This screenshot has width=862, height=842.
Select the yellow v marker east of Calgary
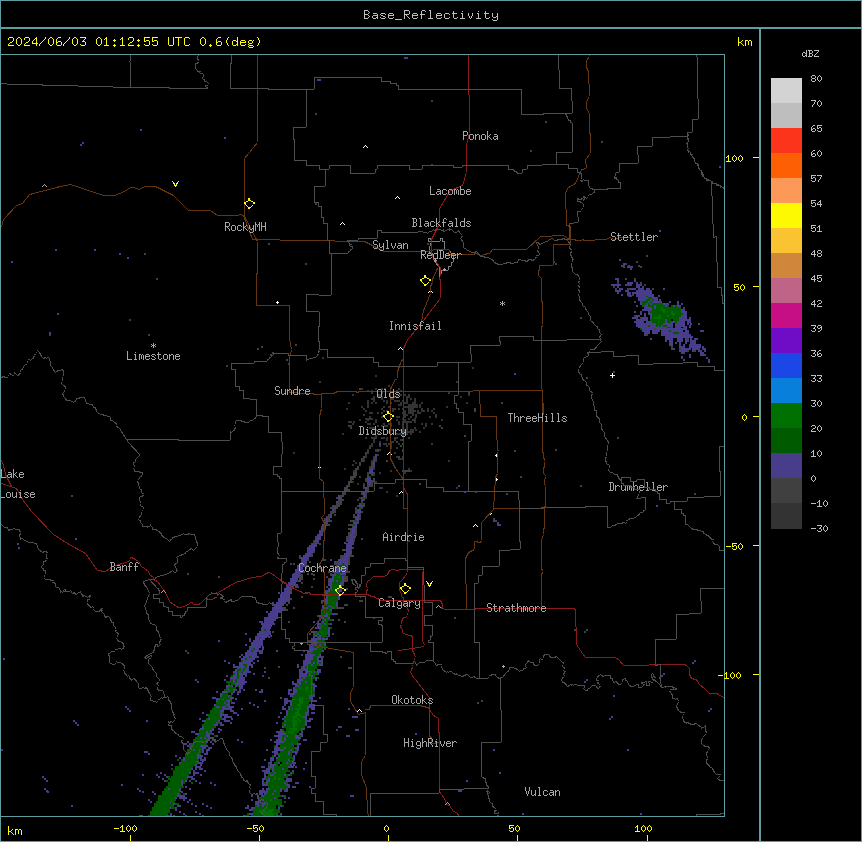pyautogui.click(x=429, y=584)
